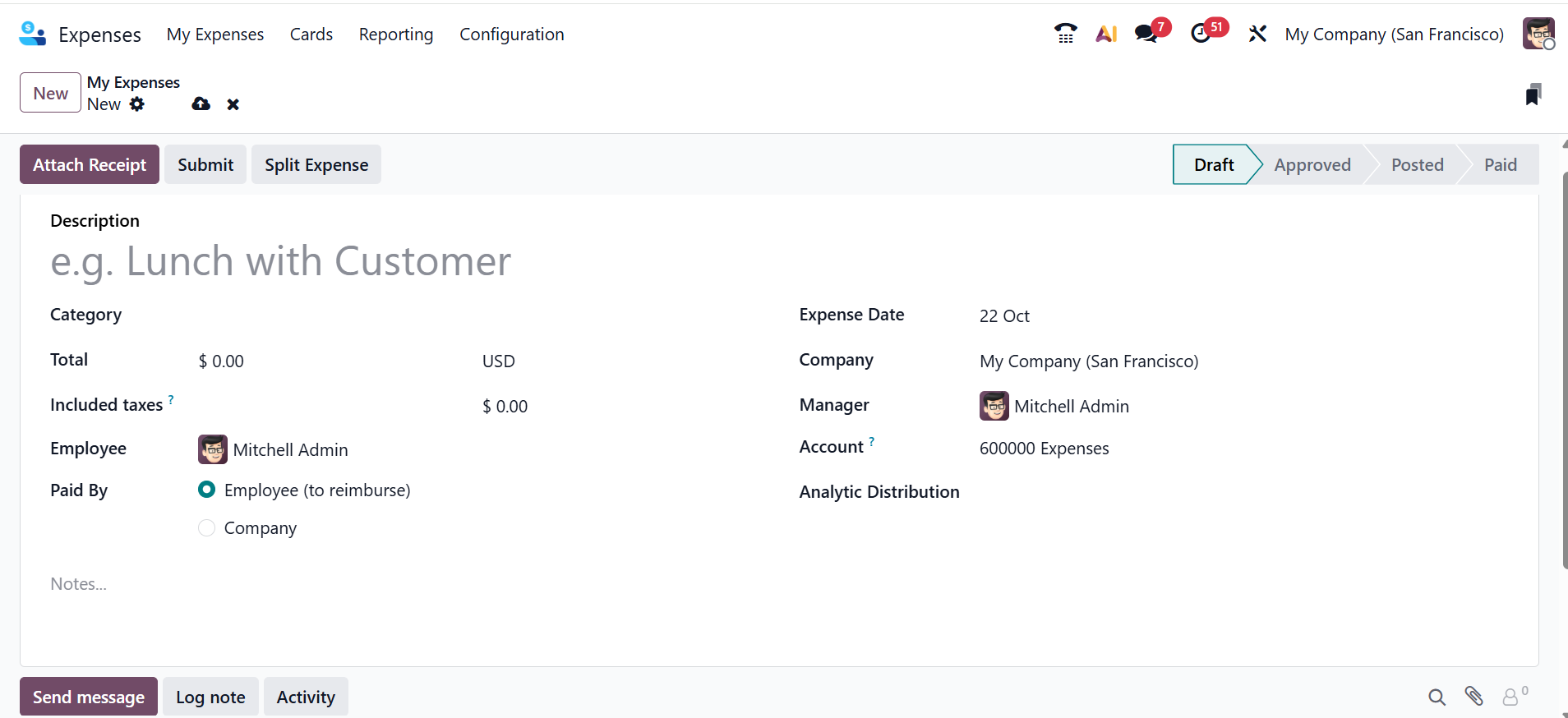Click the VoIP phone icon

tap(1065, 34)
